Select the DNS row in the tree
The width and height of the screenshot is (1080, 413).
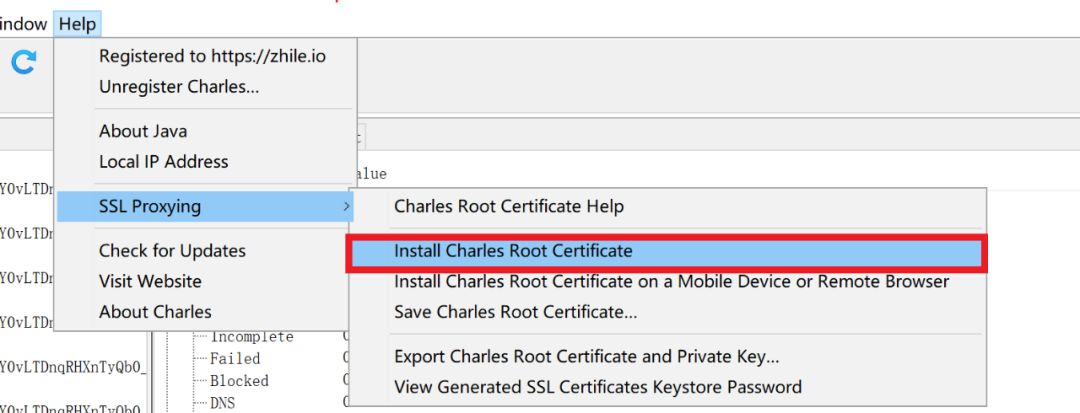(x=222, y=403)
